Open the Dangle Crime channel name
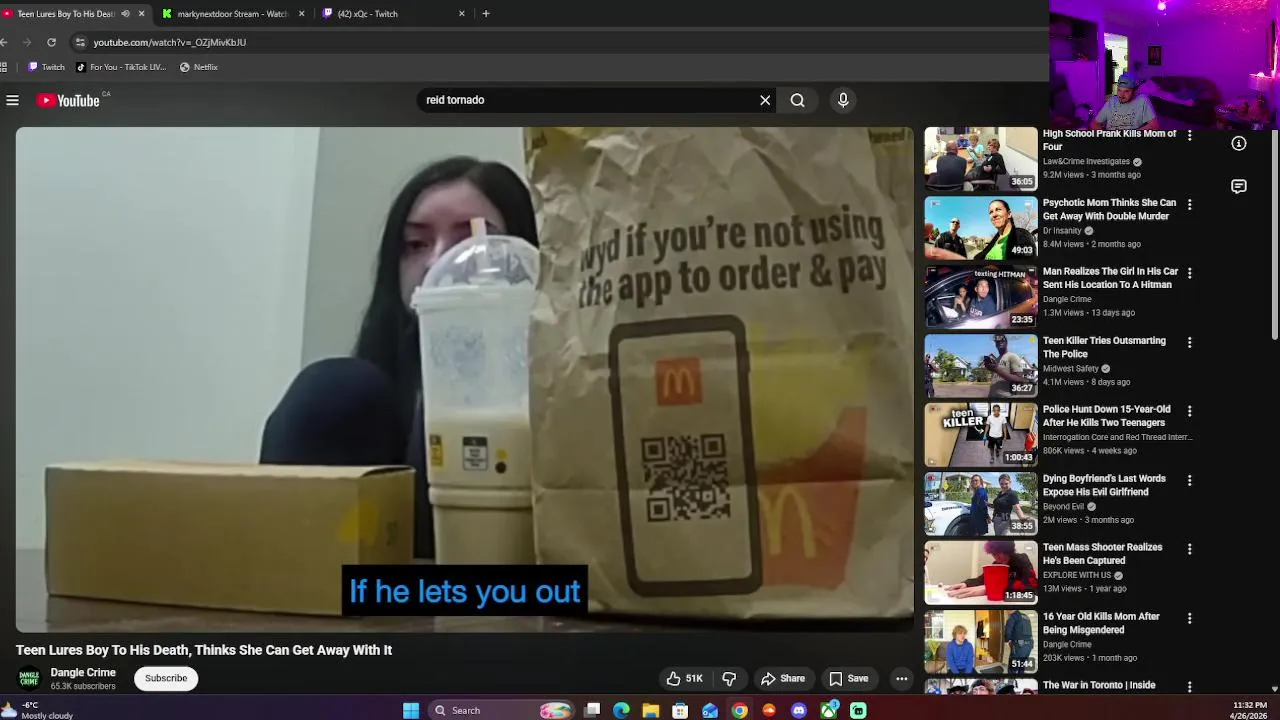The height and width of the screenshot is (720, 1280). coord(83,673)
